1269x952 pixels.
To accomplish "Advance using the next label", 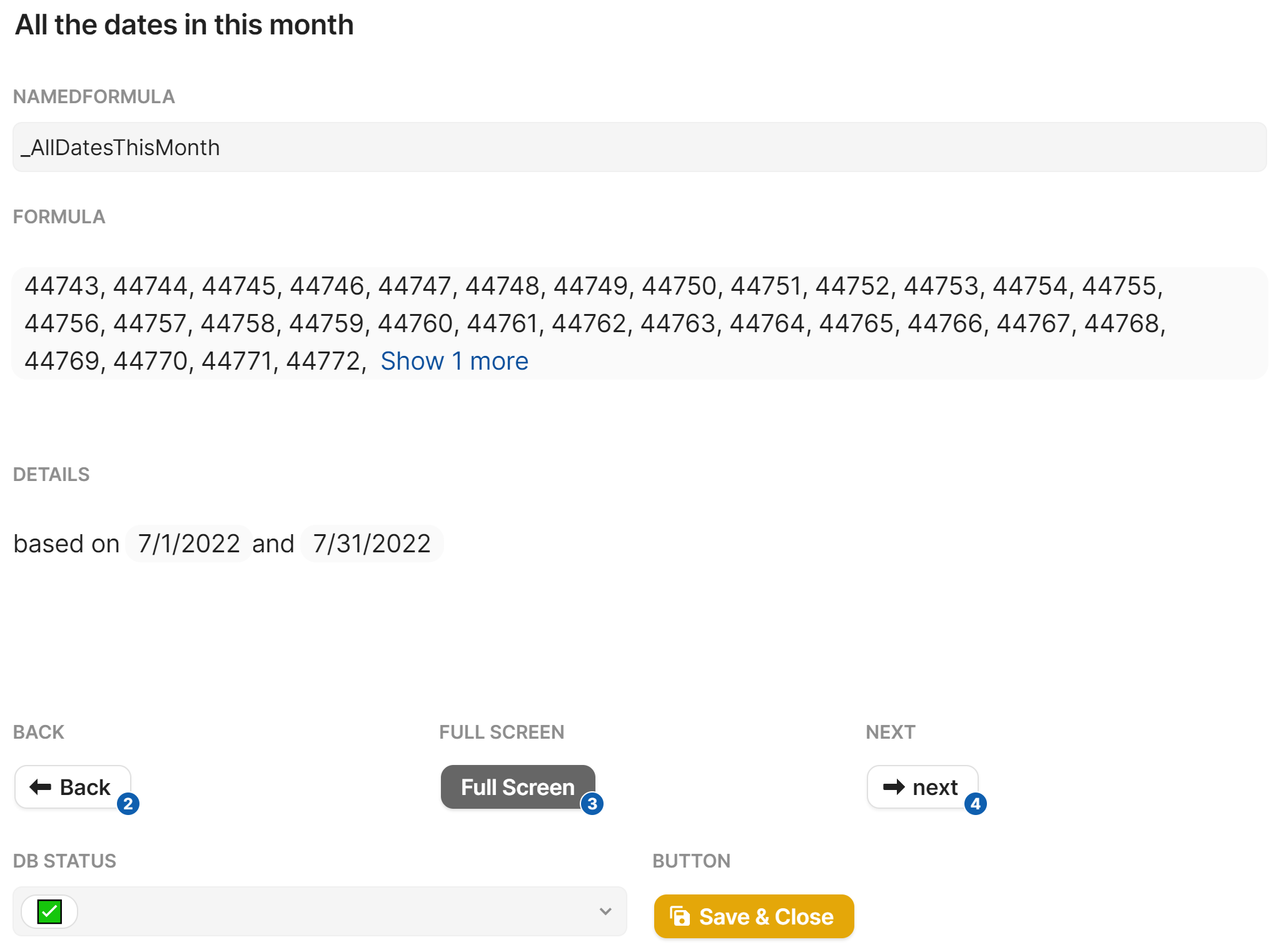I will pyautogui.click(x=935, y=787).
